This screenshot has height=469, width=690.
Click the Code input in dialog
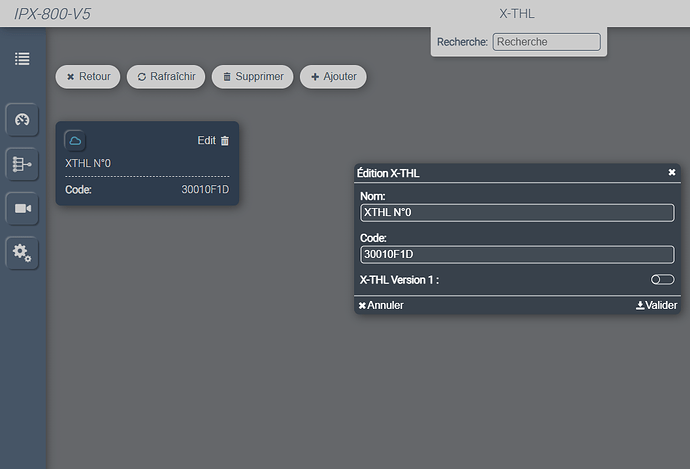[x=516, y=254]
